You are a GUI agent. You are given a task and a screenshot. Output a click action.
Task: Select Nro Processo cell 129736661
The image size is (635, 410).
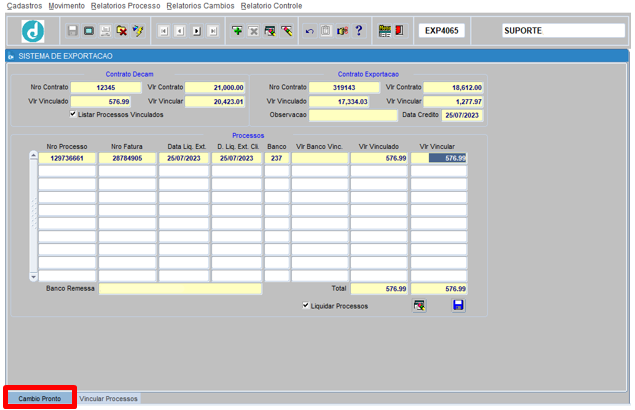tap(67, 158)
